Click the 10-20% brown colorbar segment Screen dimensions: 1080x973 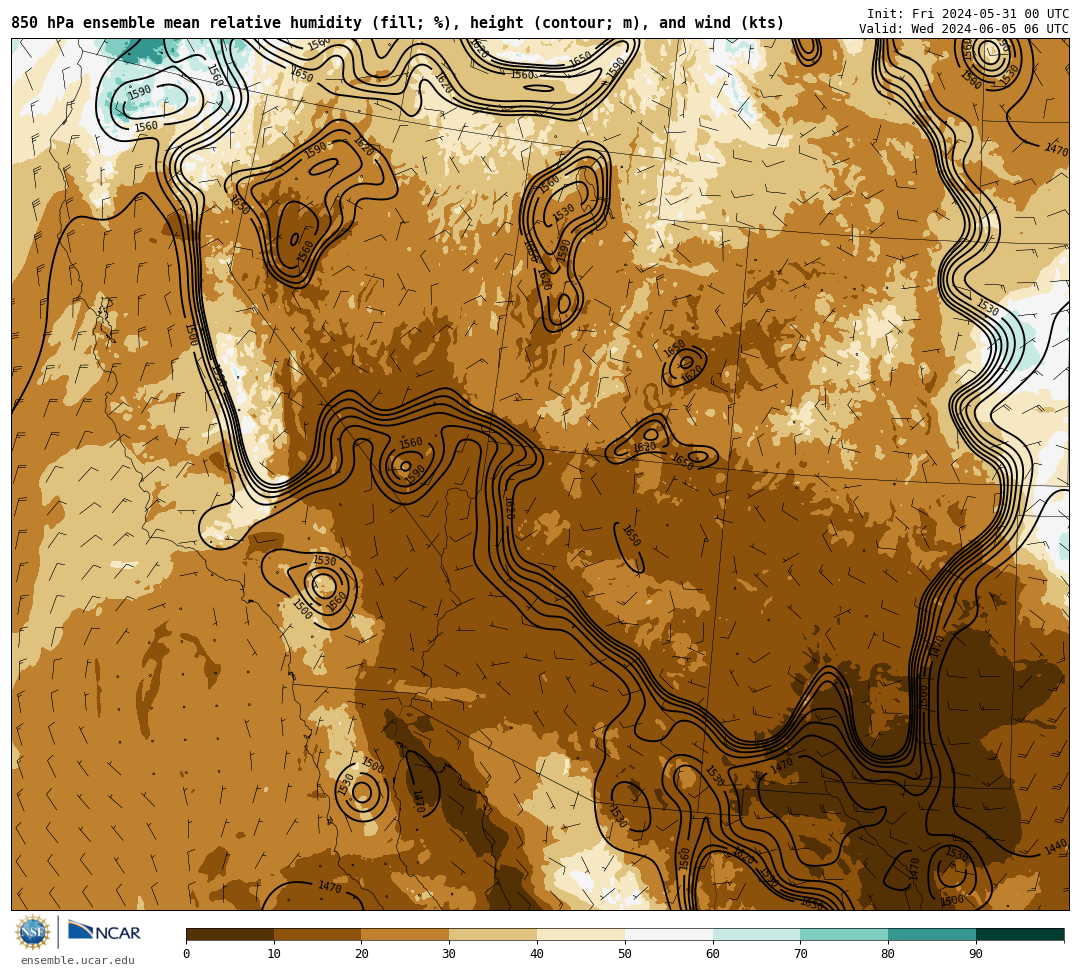318,934
